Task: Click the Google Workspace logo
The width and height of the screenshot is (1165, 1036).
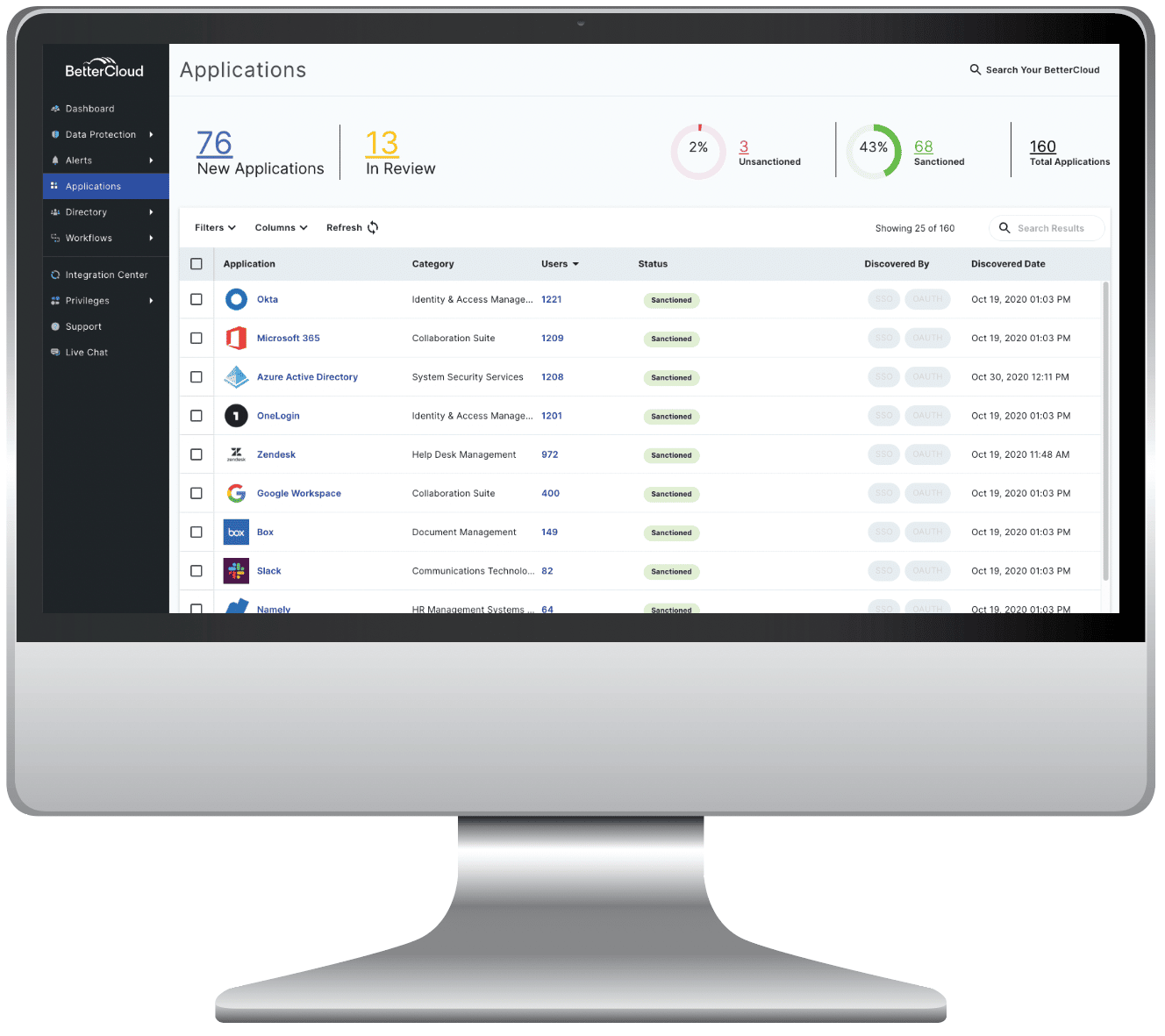Action: 236,493
